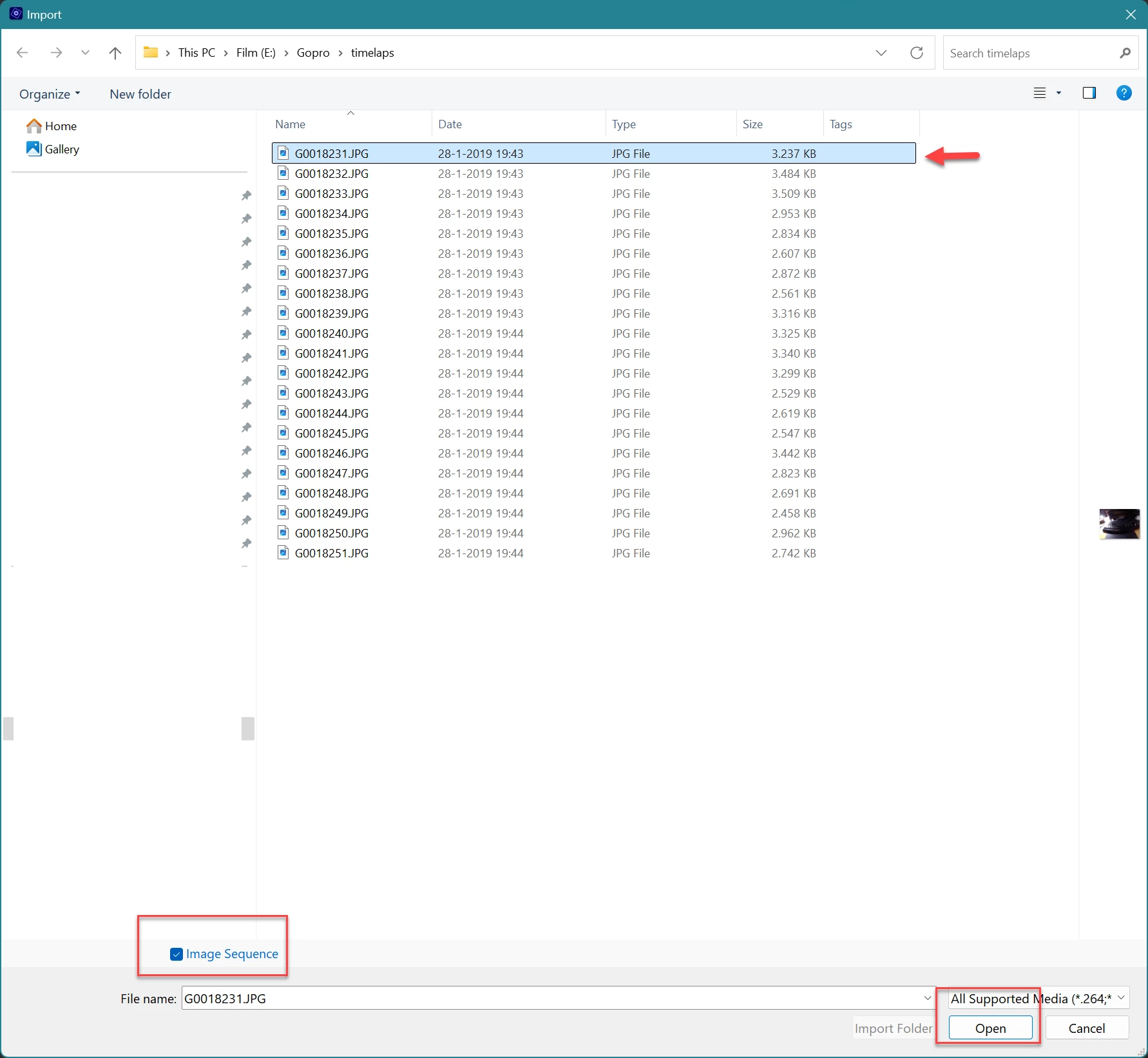Open the Organize menu
1148x1058 pixels.
click(50, 94)
